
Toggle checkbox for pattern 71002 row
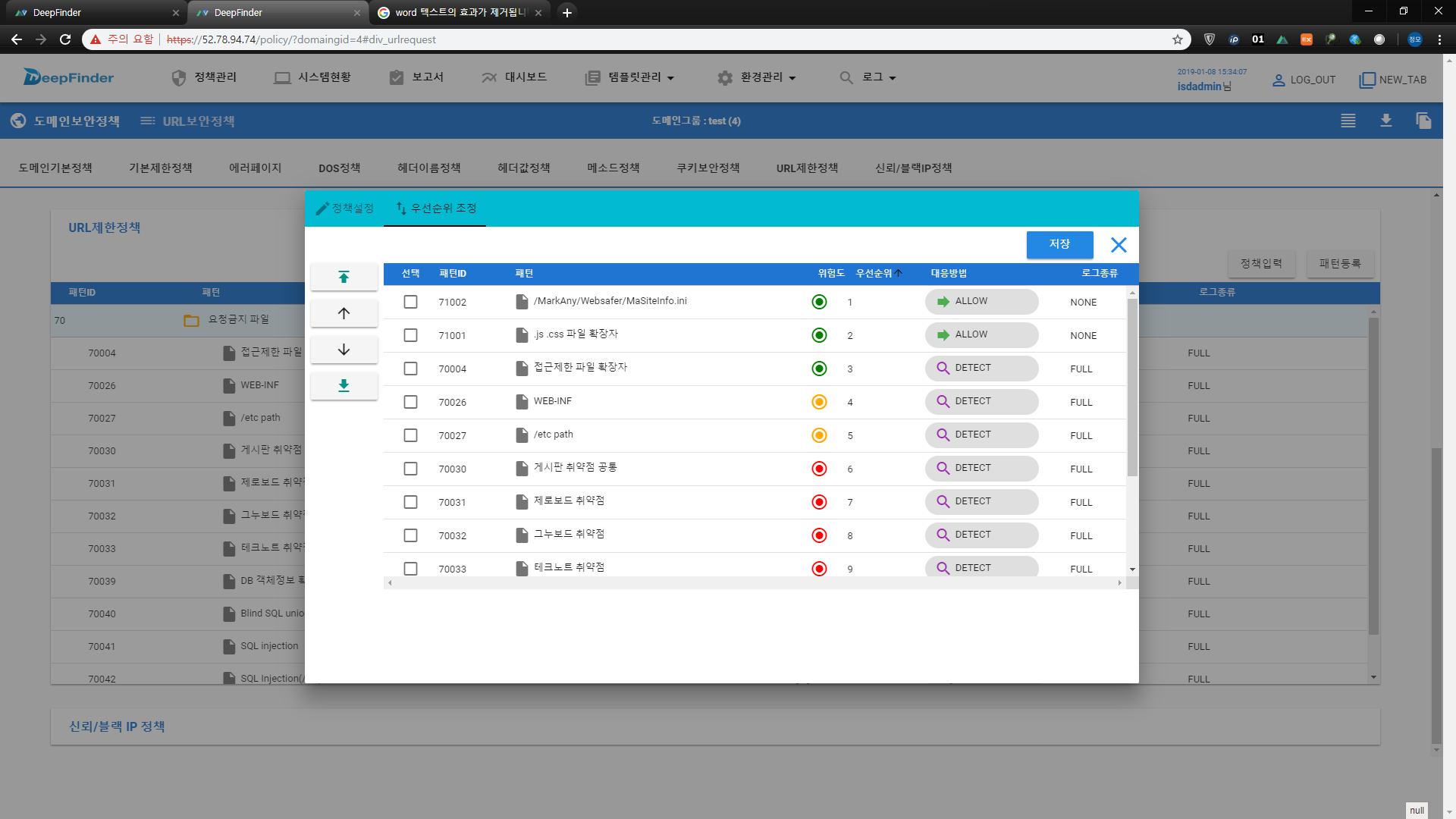410,302
